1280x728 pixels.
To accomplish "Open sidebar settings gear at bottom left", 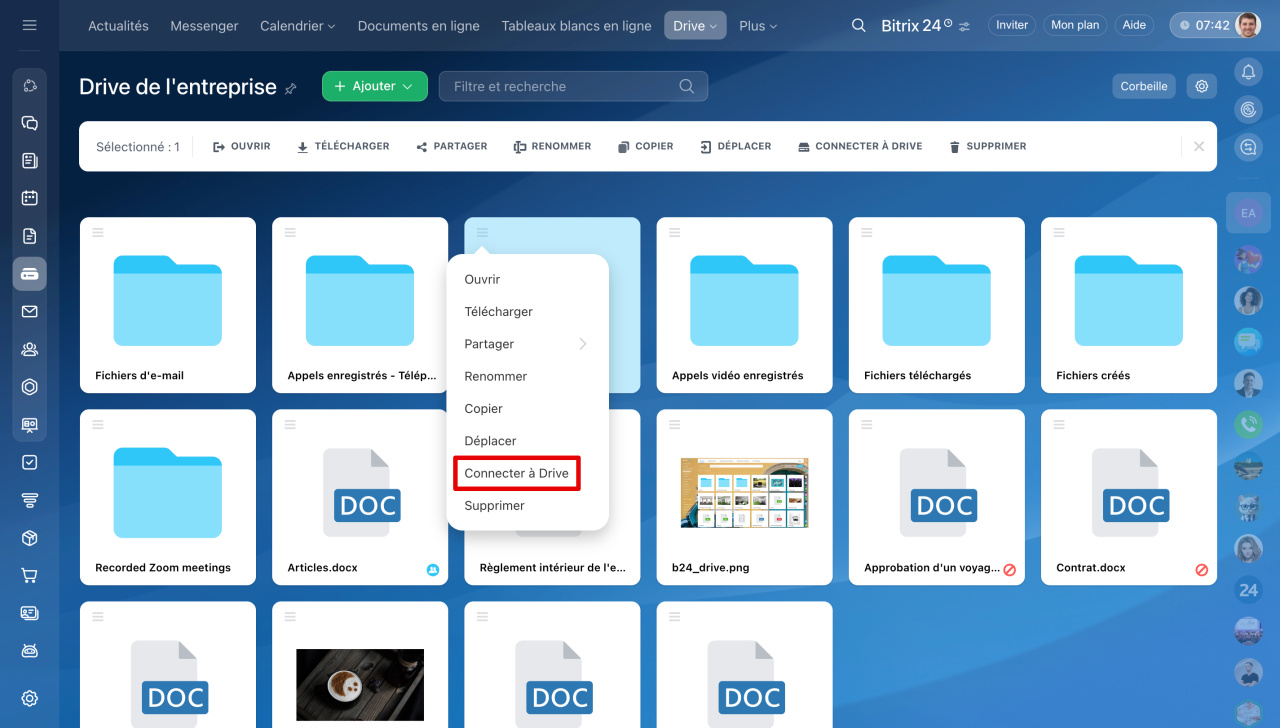I will point(29,698).
